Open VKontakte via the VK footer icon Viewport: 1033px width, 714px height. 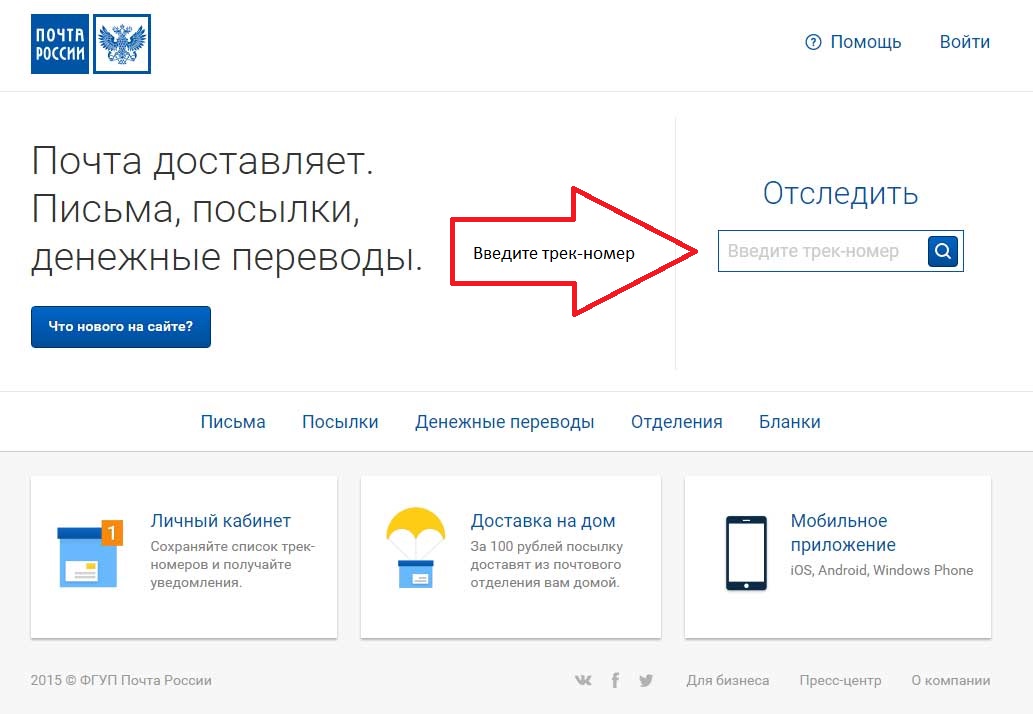583,680
